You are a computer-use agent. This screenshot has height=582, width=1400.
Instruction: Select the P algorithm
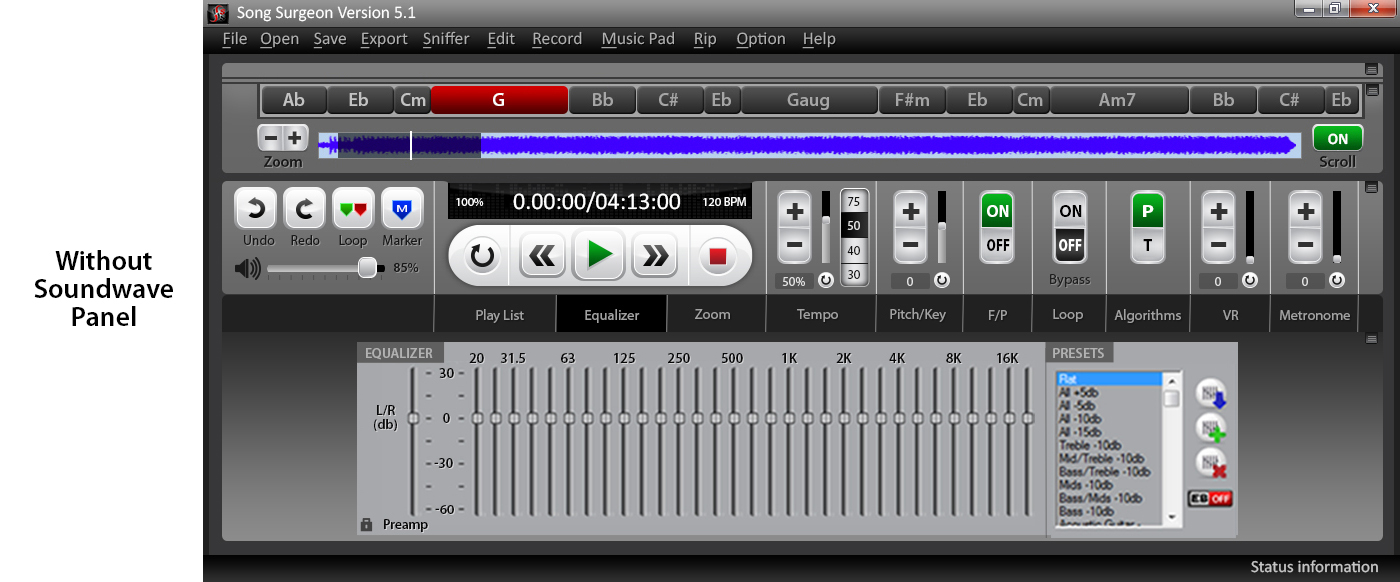click(x=1147, y=212)
